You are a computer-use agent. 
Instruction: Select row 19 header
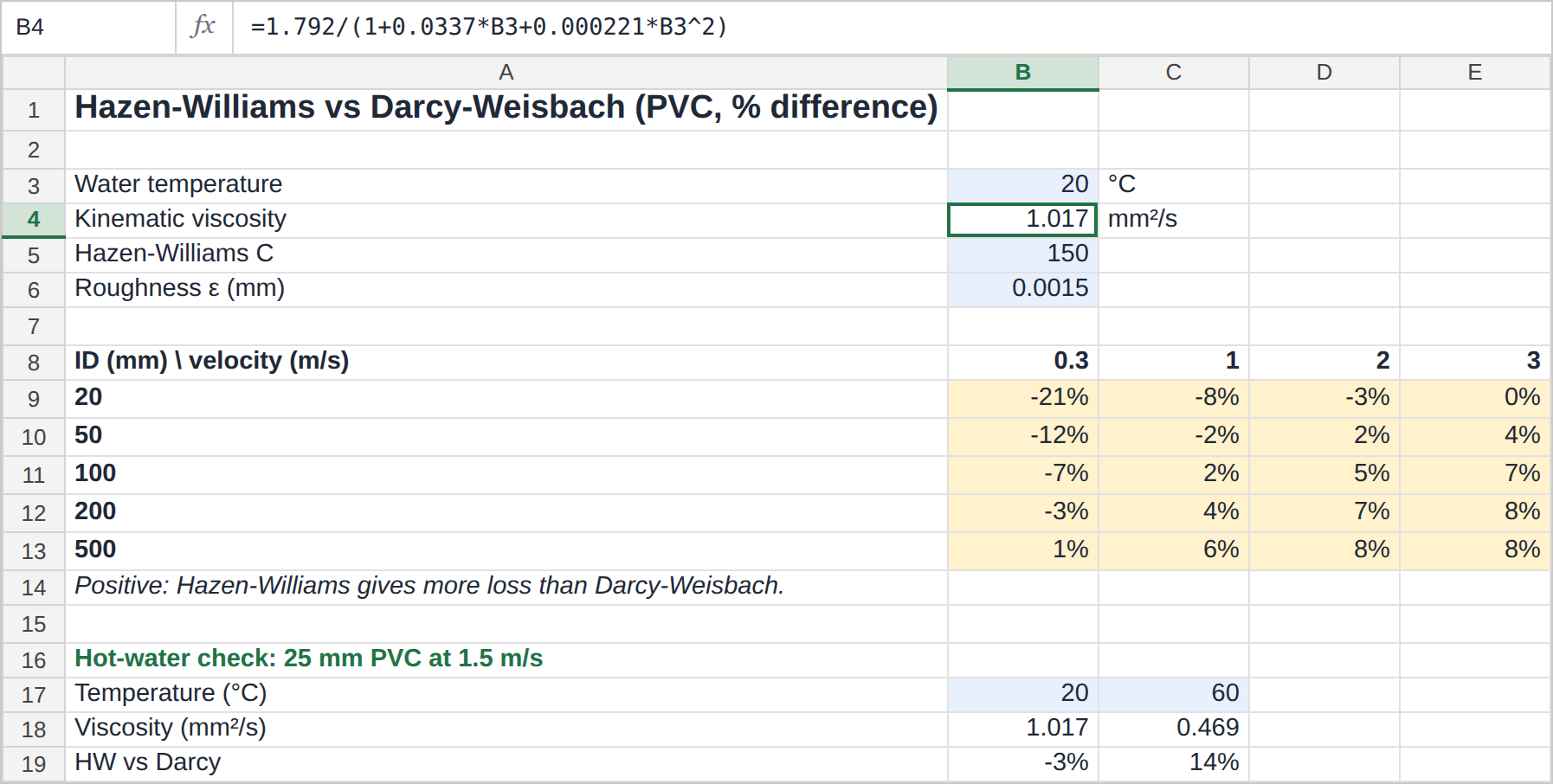click(34, 764)
